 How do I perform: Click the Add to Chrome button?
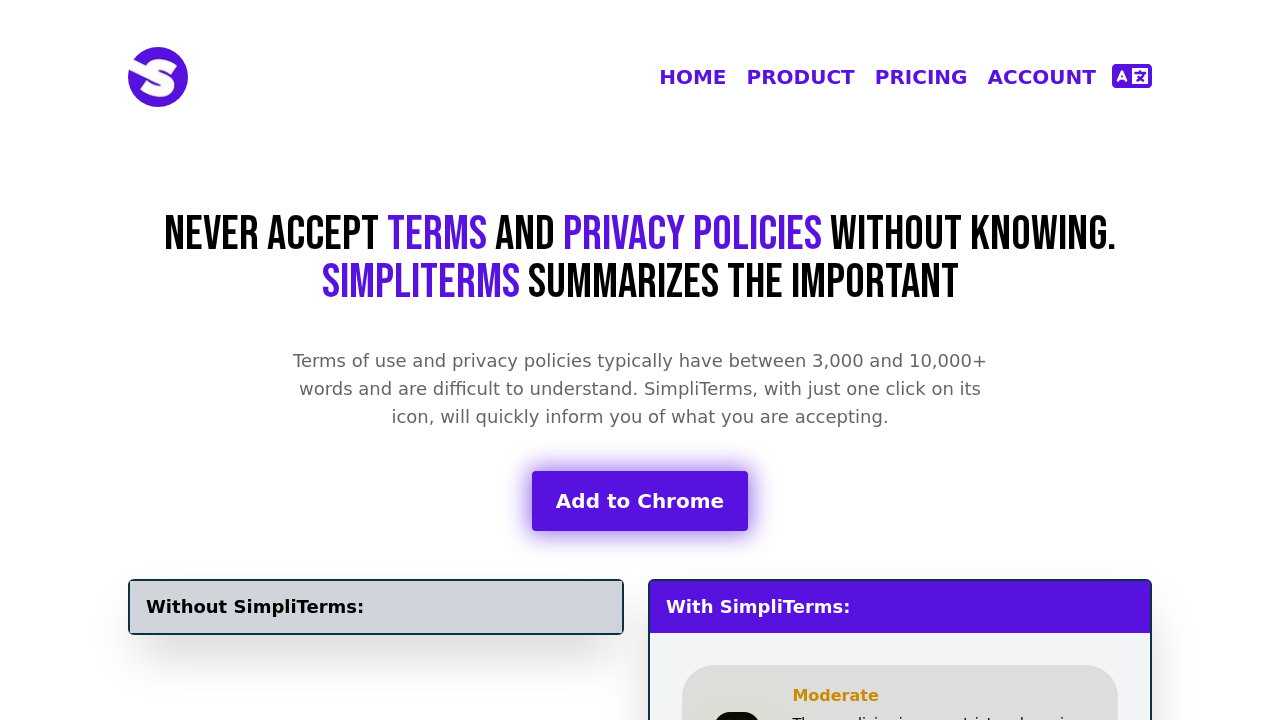click(639, 499)
